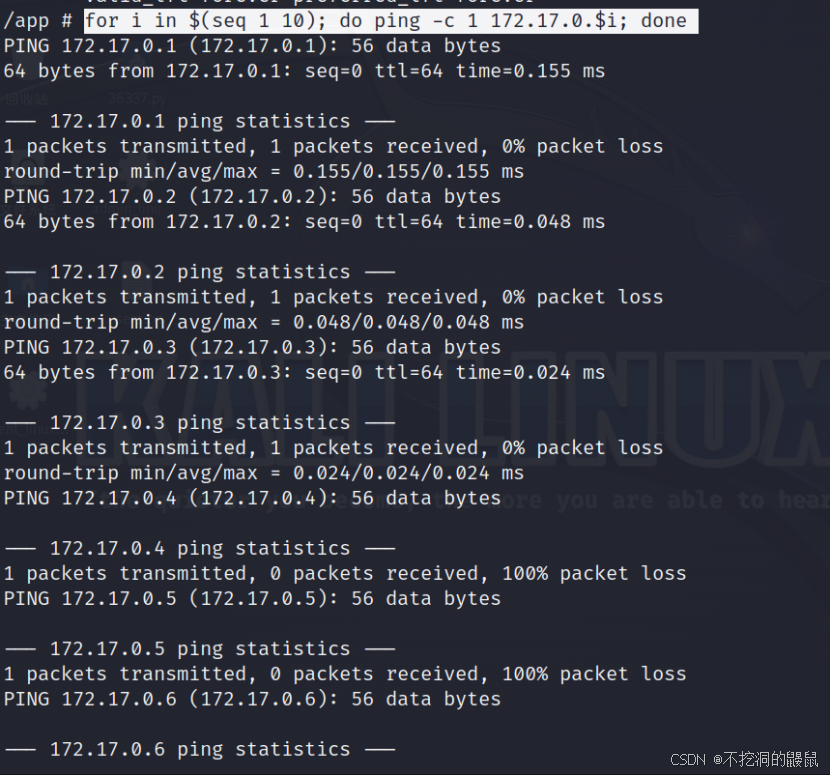The height and width of the screenshot is (776, 831).
Task: Select the 172.17.0.5 ping statistics heading
Action: click(x=200, y=649)
